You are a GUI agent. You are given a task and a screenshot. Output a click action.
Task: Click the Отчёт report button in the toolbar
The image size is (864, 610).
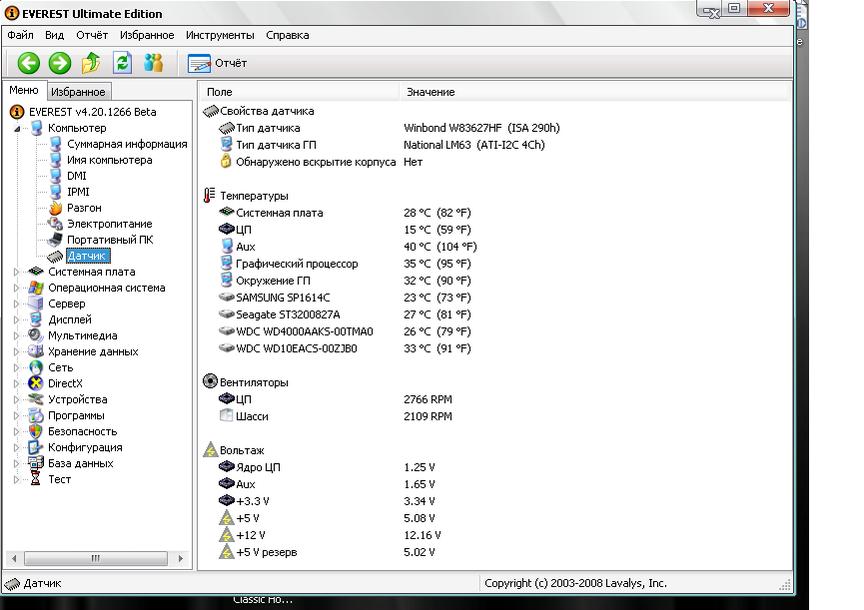[218, 63]
